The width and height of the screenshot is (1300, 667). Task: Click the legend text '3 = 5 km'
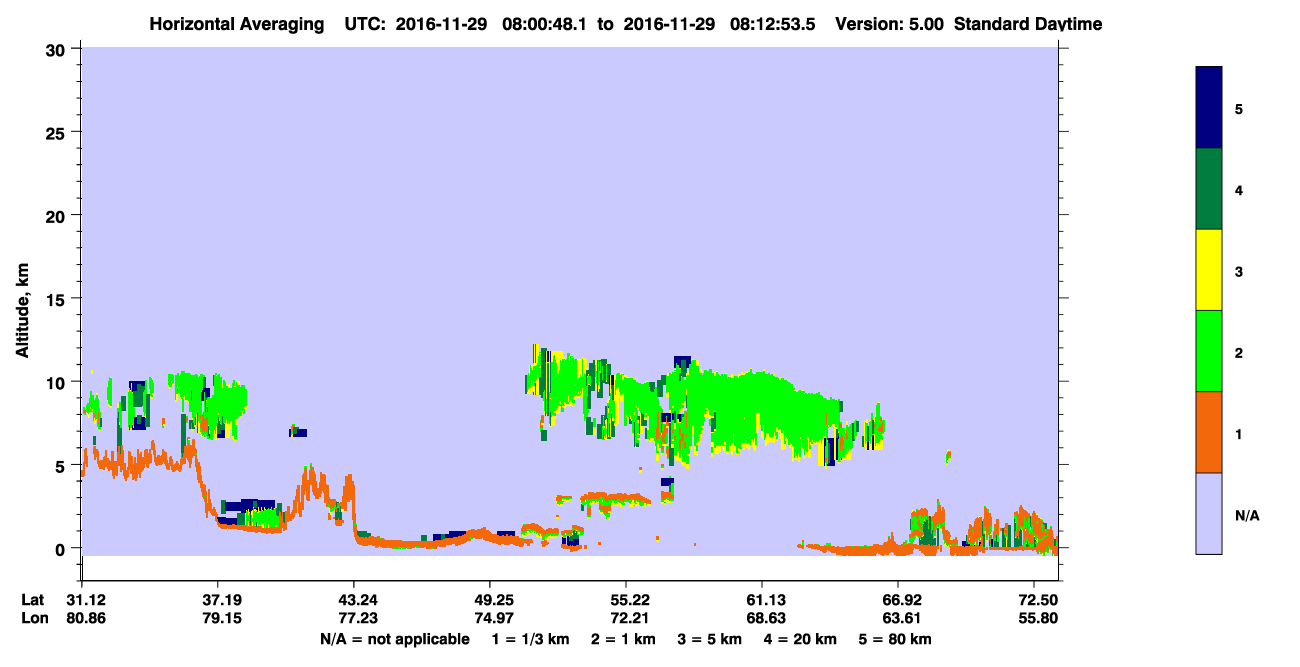pyautogui.click(x=711, y=639)
